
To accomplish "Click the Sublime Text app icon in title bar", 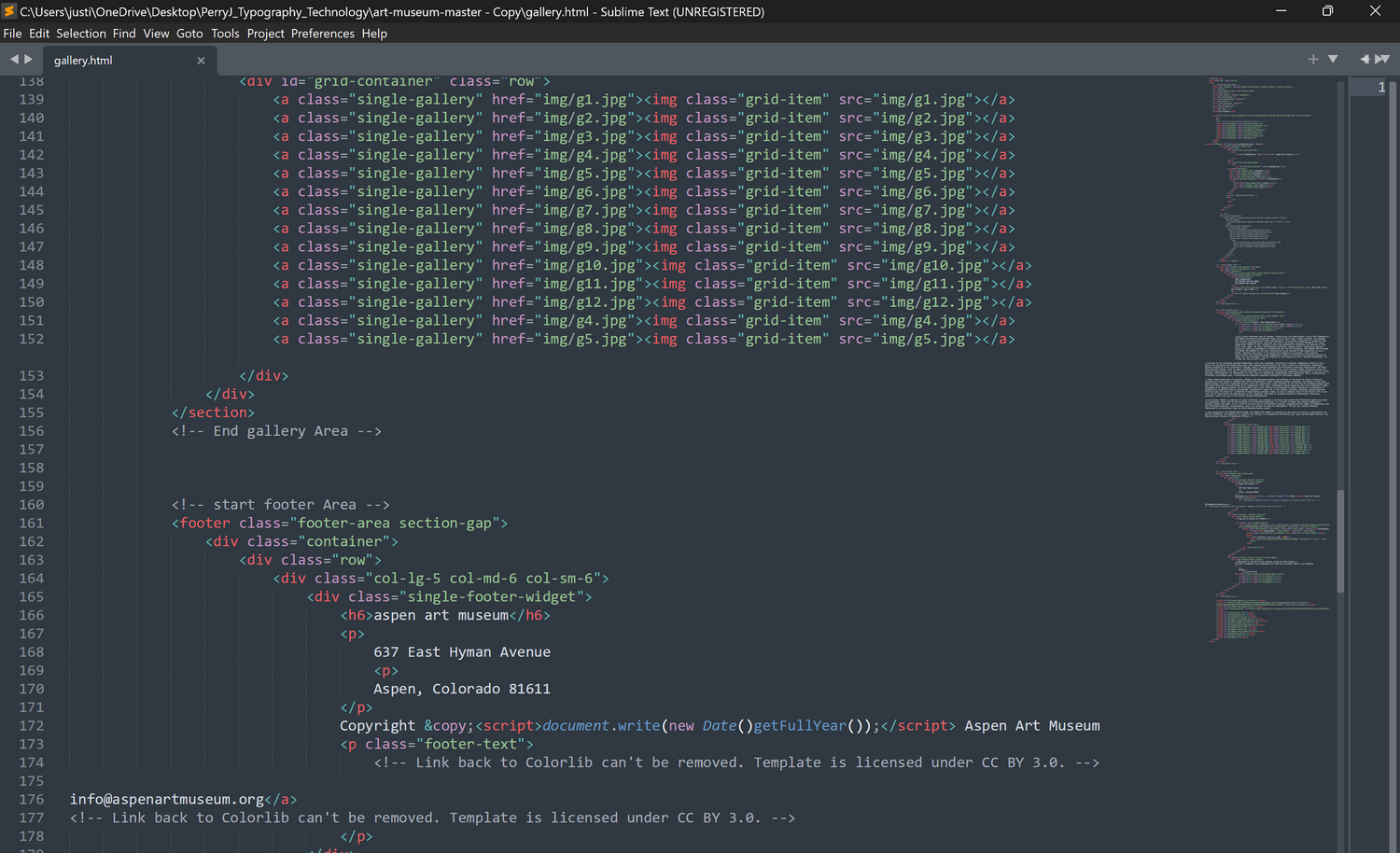I will (x=9, y=11).
